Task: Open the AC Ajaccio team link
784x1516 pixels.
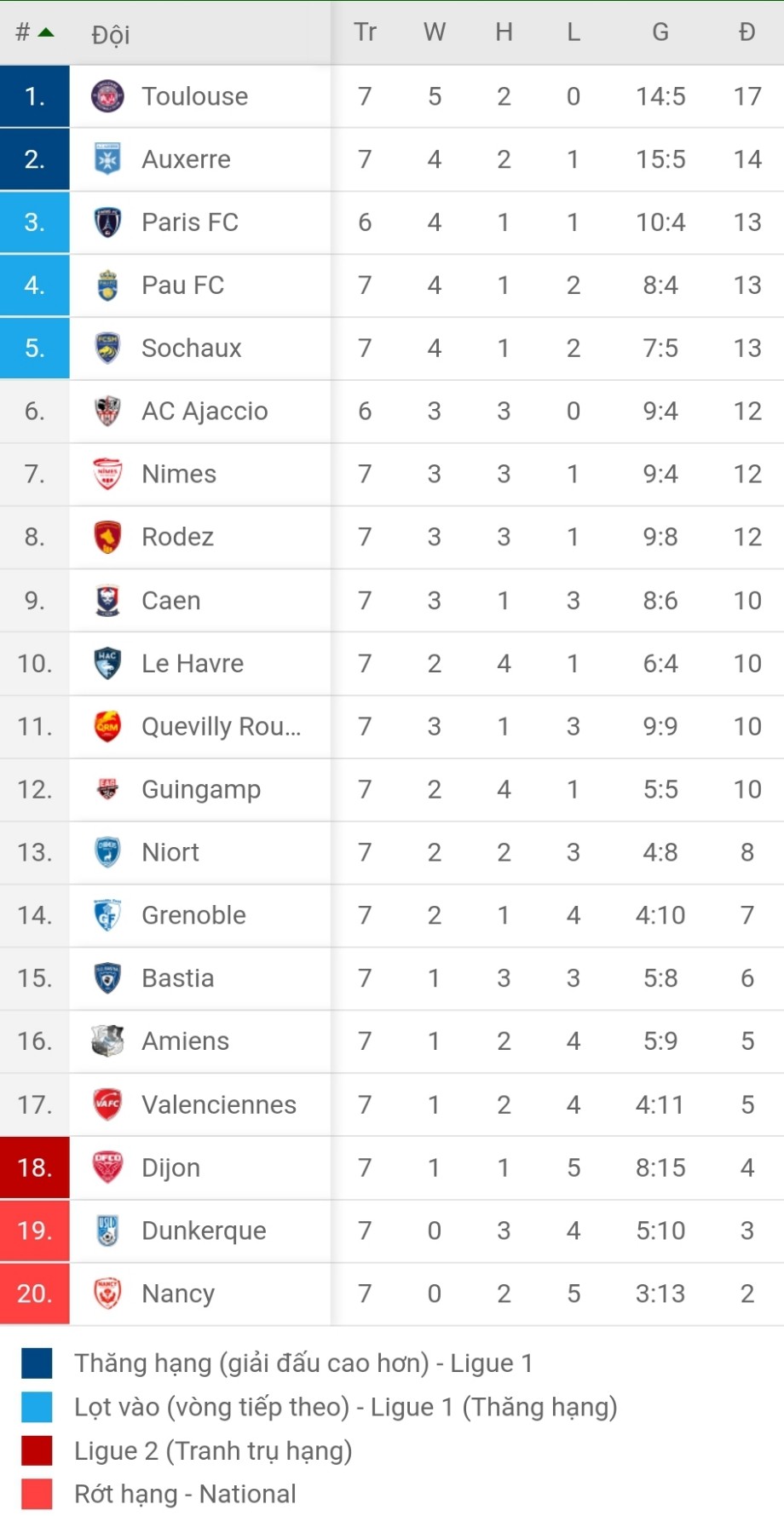Action: [205, 411]
